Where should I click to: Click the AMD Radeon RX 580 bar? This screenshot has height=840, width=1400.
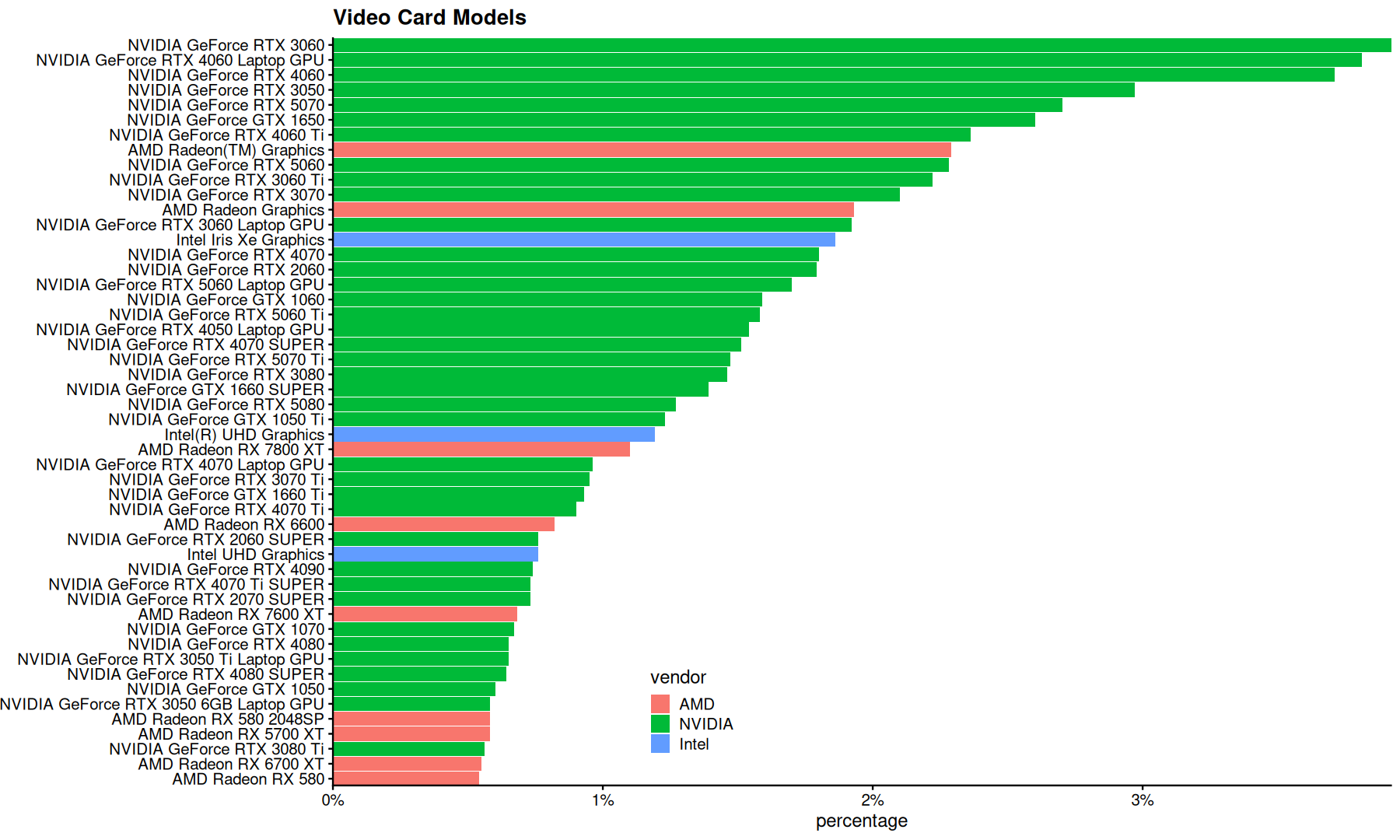(406, 779)
